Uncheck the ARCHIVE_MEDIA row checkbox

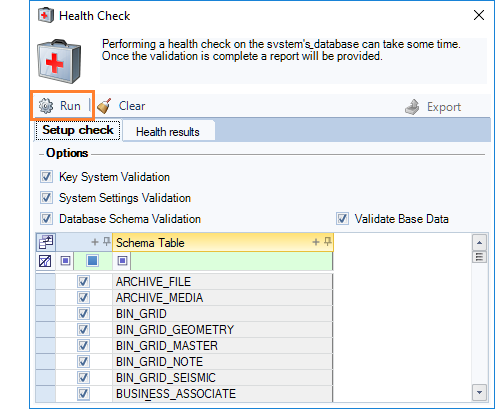[x=83, y=297]
